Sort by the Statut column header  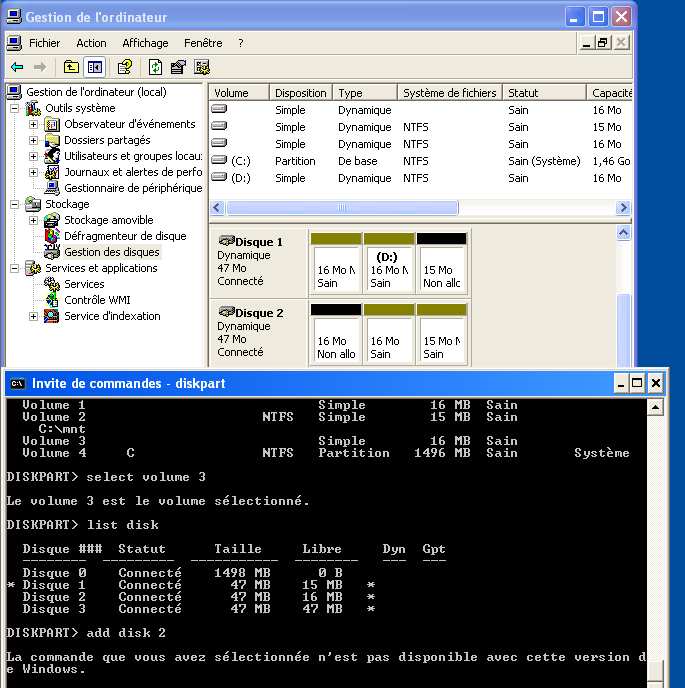[544, 93]
